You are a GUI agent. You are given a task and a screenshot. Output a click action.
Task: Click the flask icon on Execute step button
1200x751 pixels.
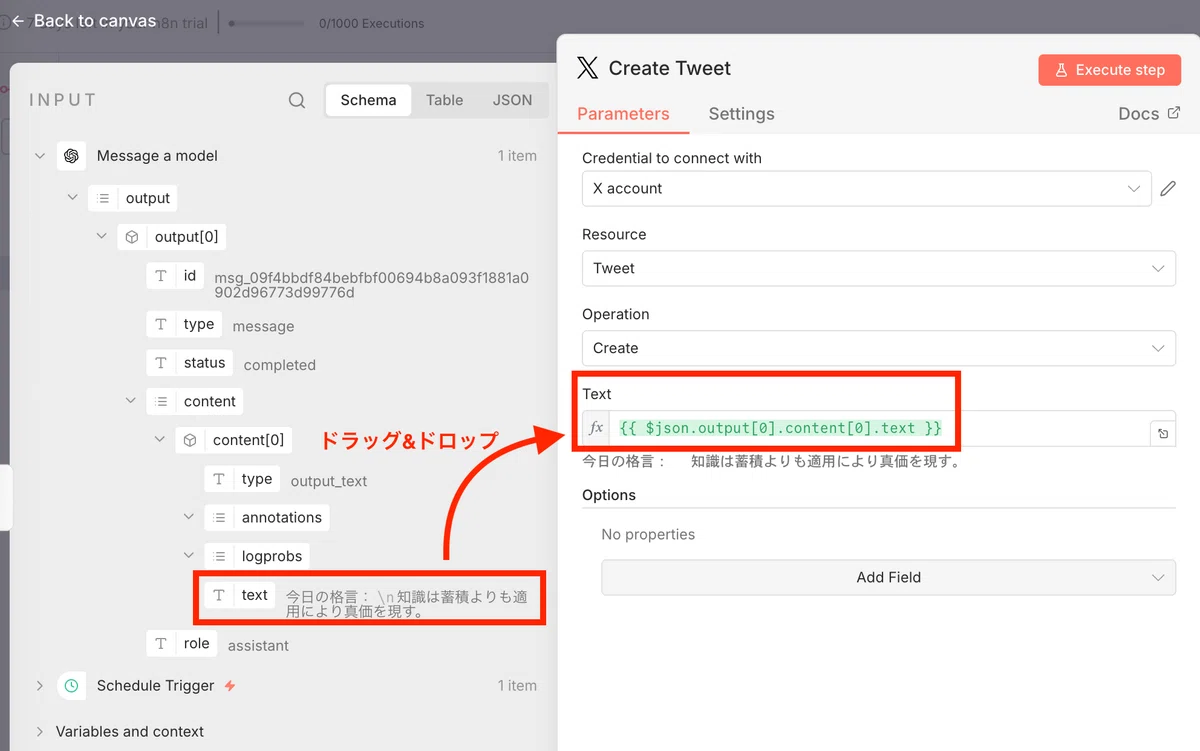(1061, 70)
